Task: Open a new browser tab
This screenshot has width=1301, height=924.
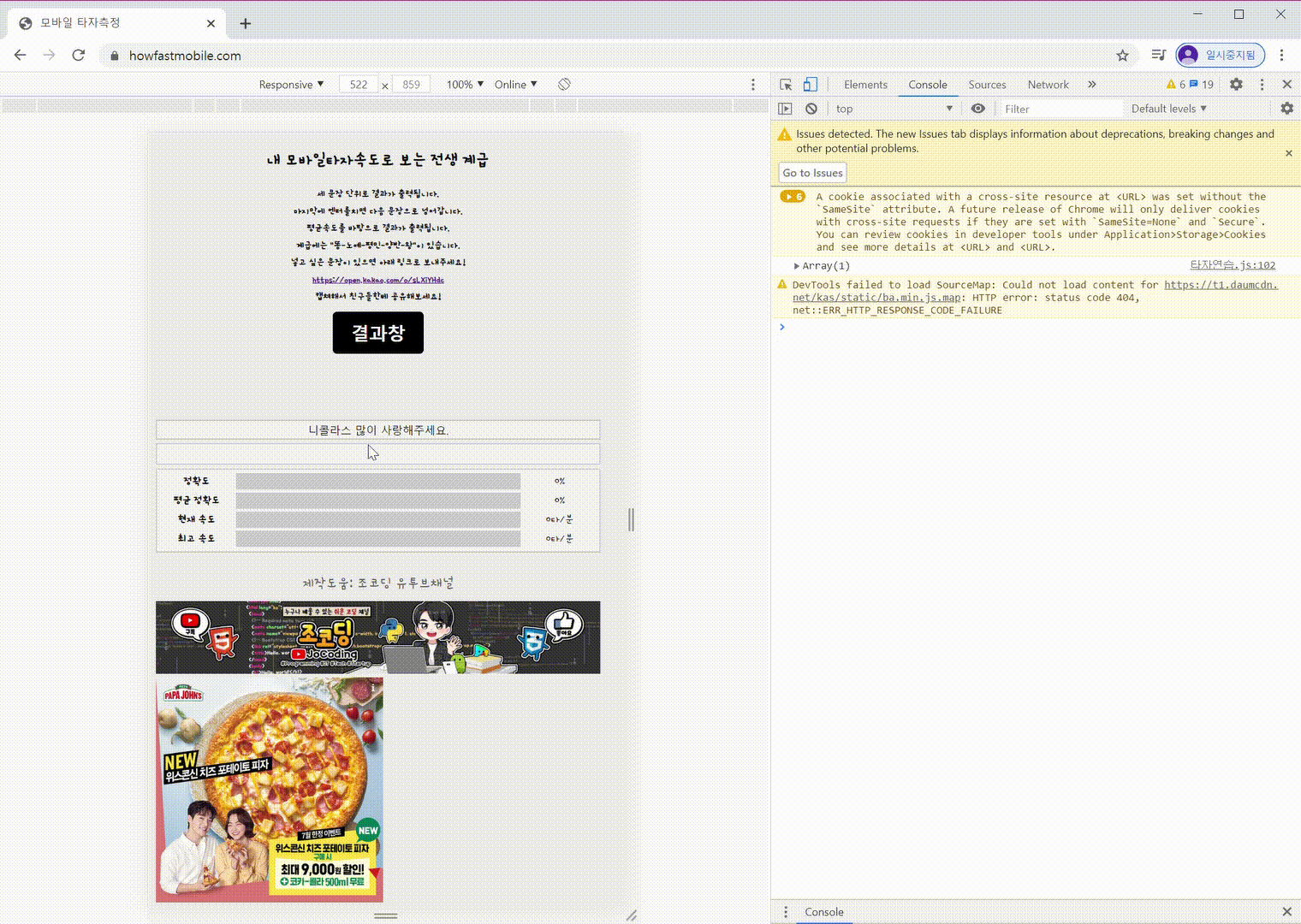Action: (x=245, y=23)
